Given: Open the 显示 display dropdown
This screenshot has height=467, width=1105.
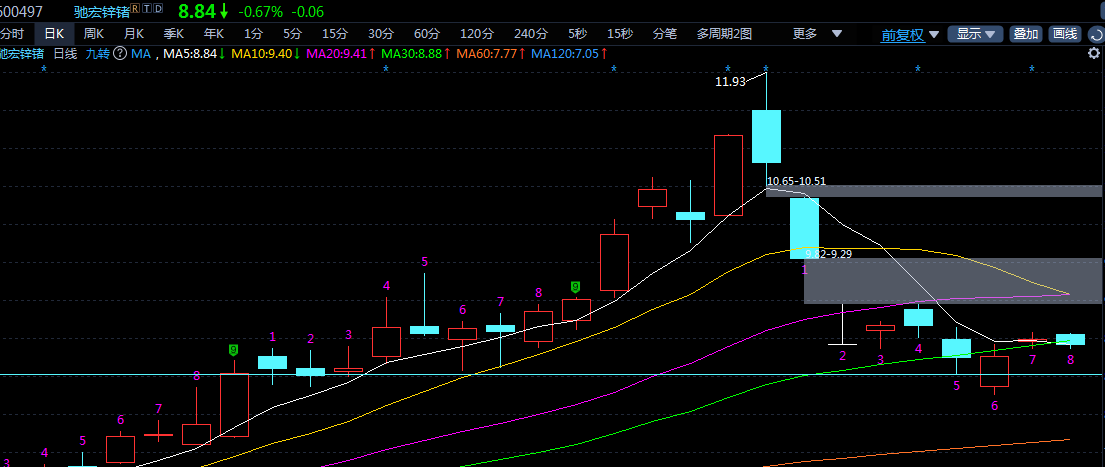Looking at the screenshot, I should (975, 34).
